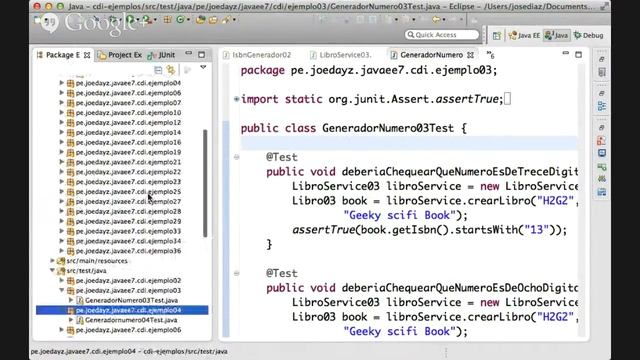This screenshot has height=360, width=640.
Task: Select package pe.joedayz.javaee7.cdi.ejemplo21
Action: click(x=128, y=162)
